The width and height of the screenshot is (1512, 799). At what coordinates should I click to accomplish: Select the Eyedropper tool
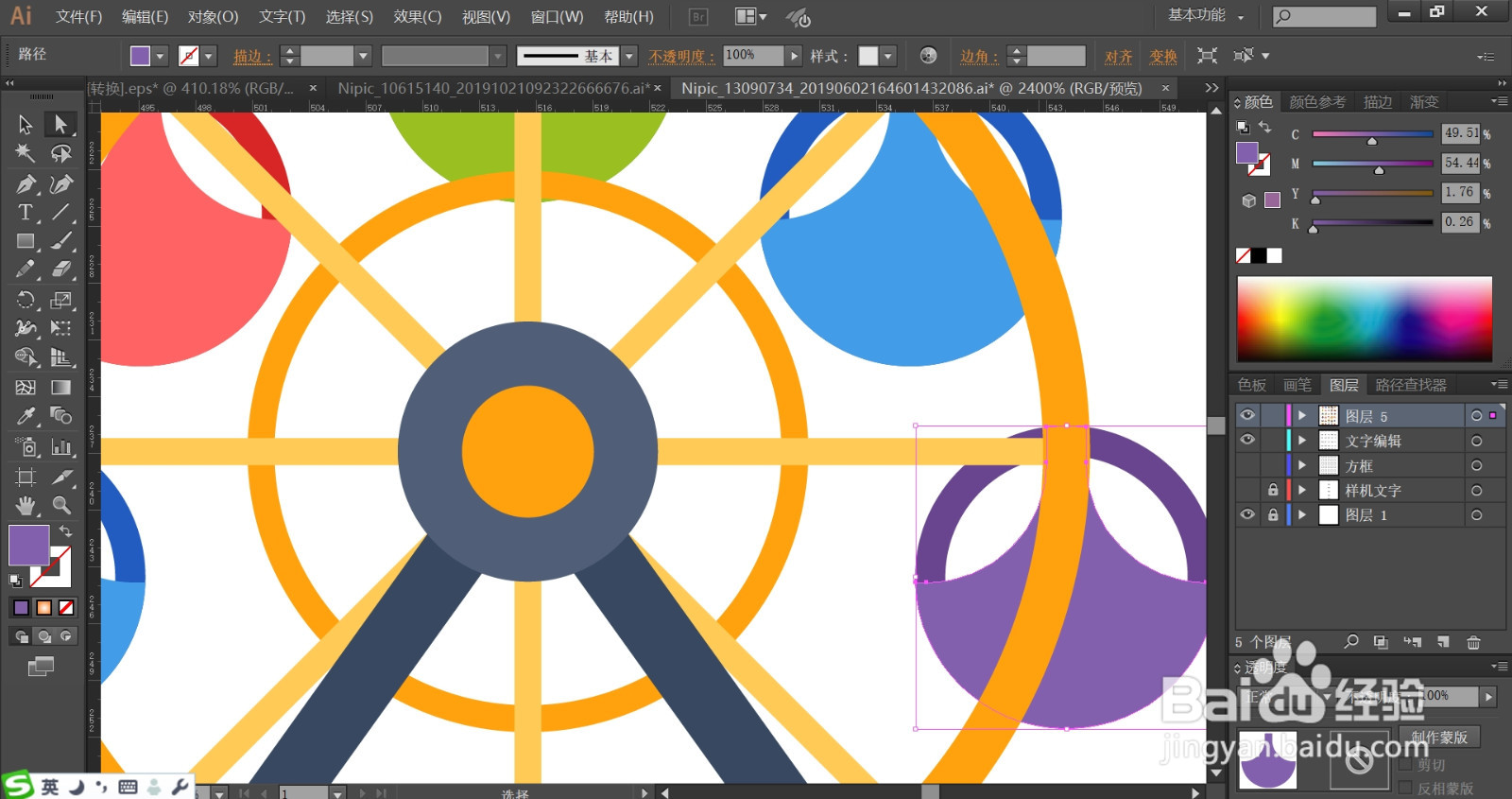pyautogui.click(x=26, y=416)
